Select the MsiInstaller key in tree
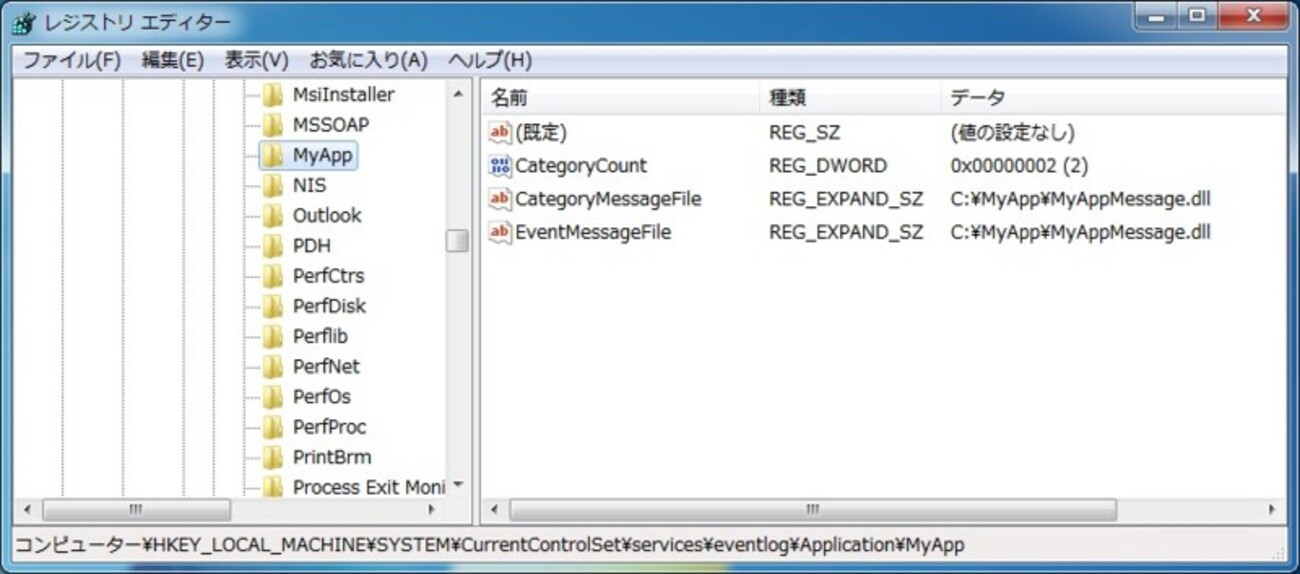The height and width of the screenshot is (574, 1300). pos(343,95)
